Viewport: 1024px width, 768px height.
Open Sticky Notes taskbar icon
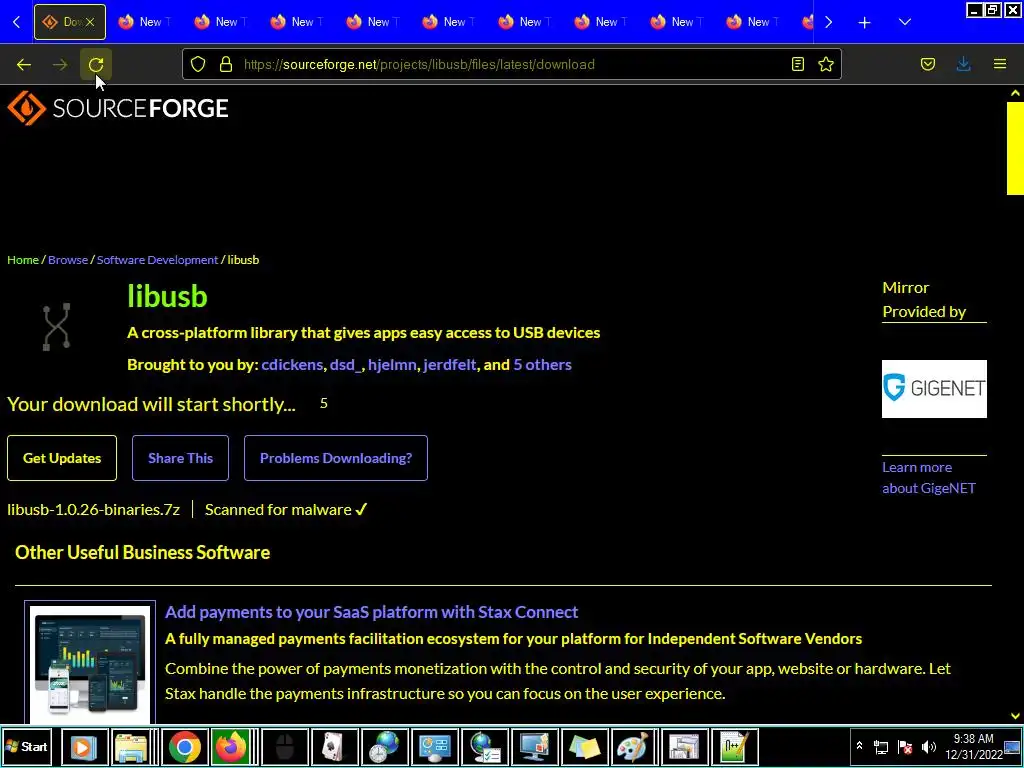[x=584, y=746]
